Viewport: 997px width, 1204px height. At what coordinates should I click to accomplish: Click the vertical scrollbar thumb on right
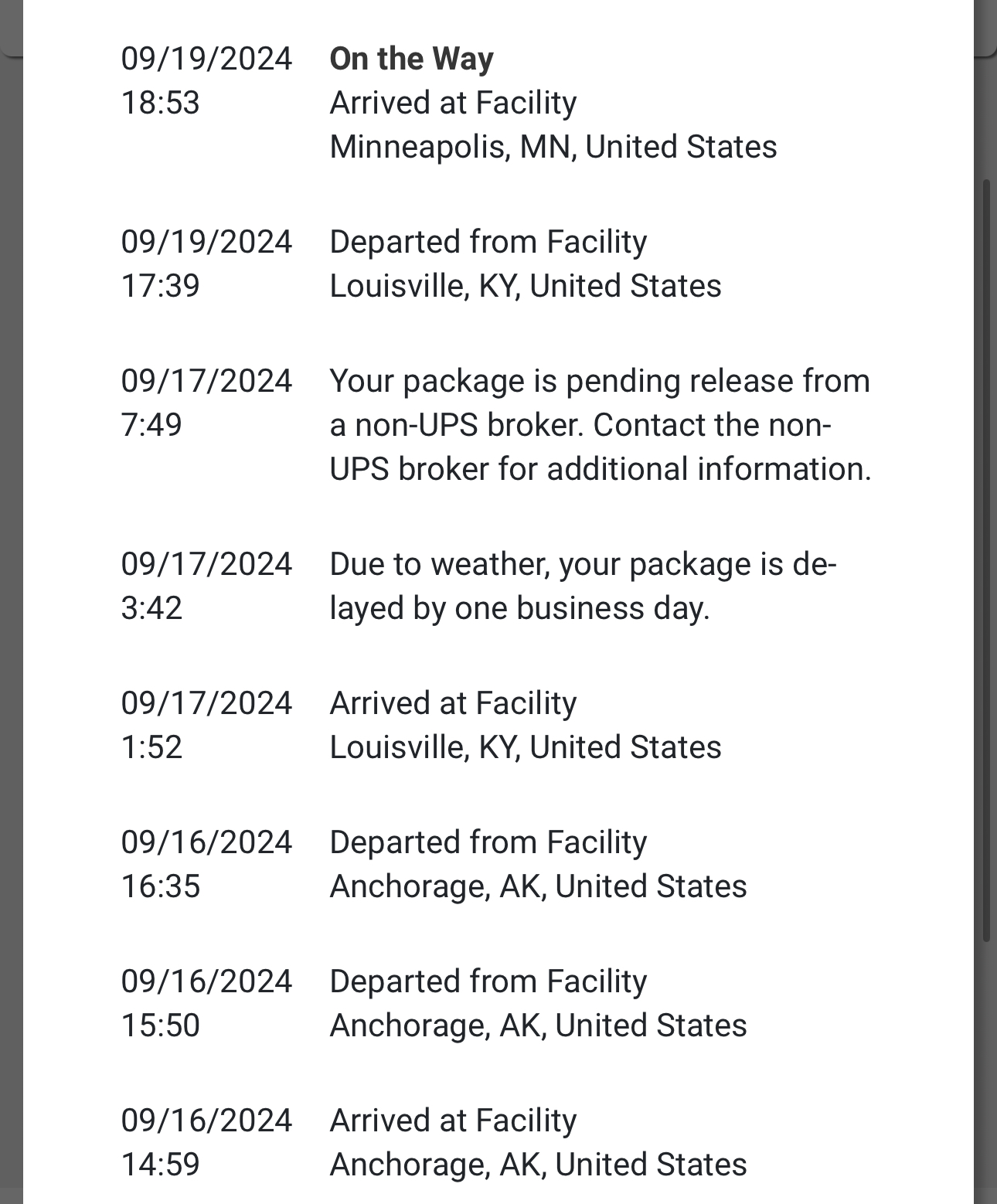[x=985, y=560]
